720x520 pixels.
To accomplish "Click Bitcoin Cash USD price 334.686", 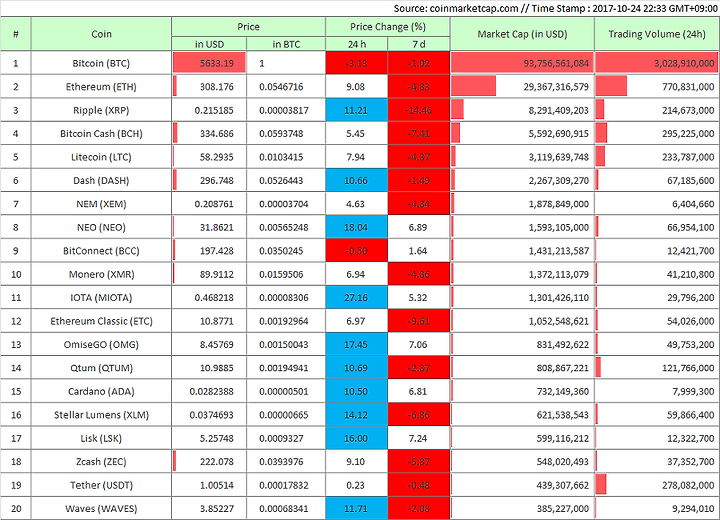I will (x=209, y=134).
